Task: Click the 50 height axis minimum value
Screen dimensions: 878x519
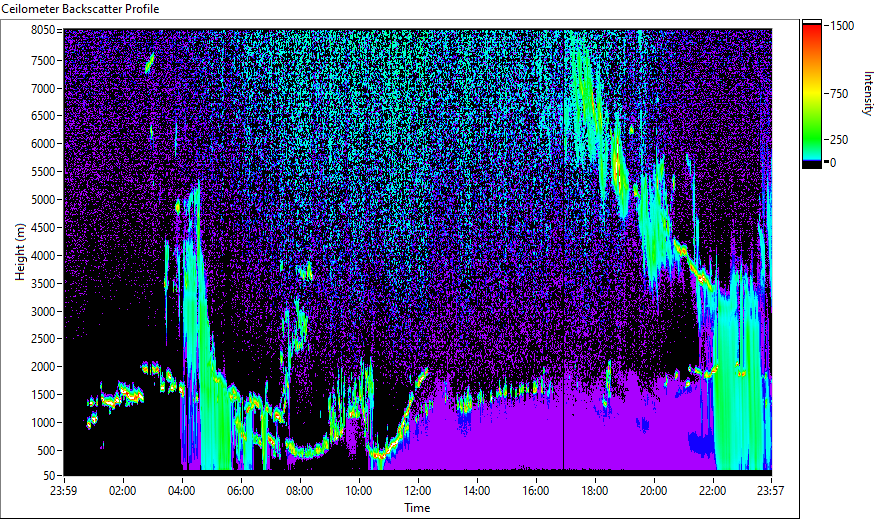Action: 50,475
